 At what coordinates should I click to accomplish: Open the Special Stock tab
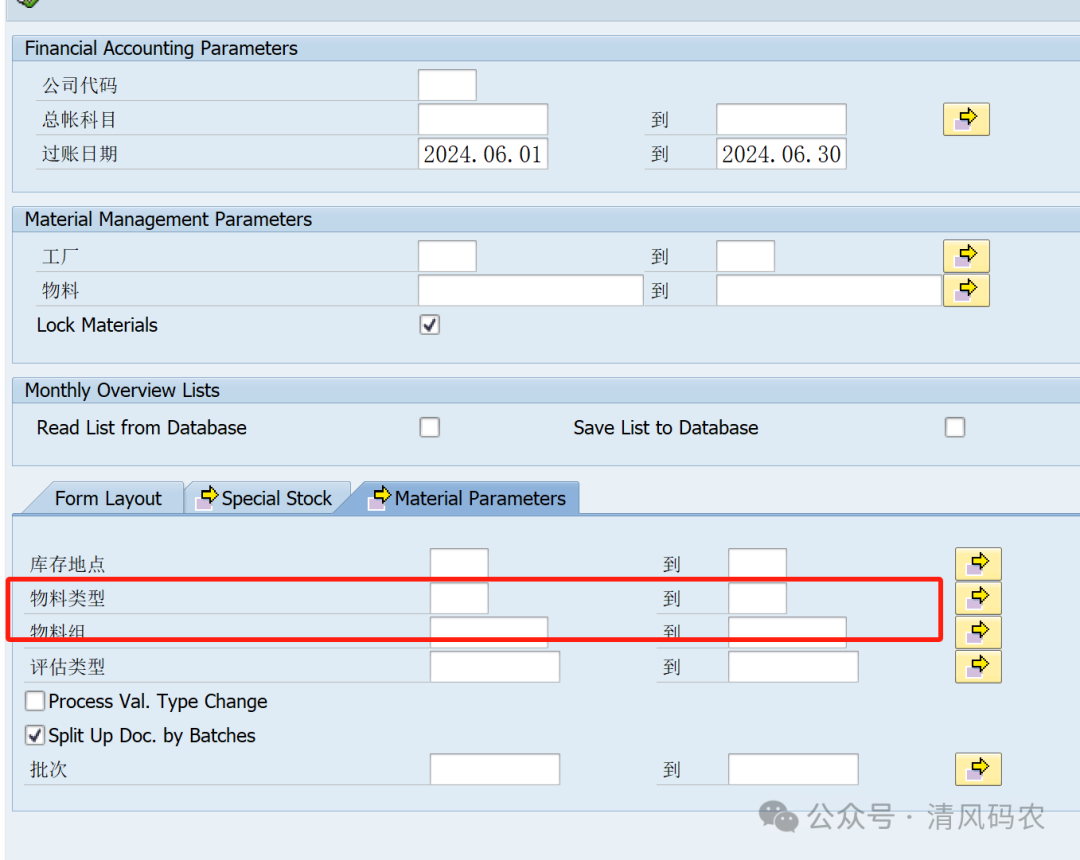[x=266, y=498]
